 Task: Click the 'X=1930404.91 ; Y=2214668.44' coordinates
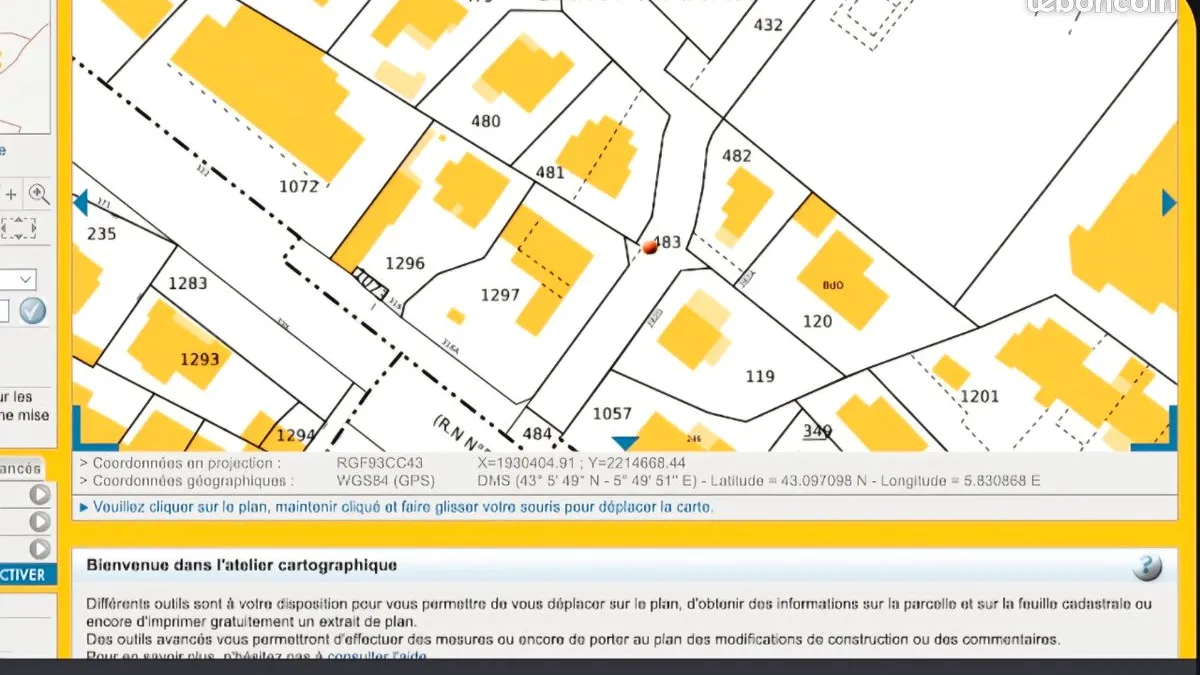tap(582, 463)
